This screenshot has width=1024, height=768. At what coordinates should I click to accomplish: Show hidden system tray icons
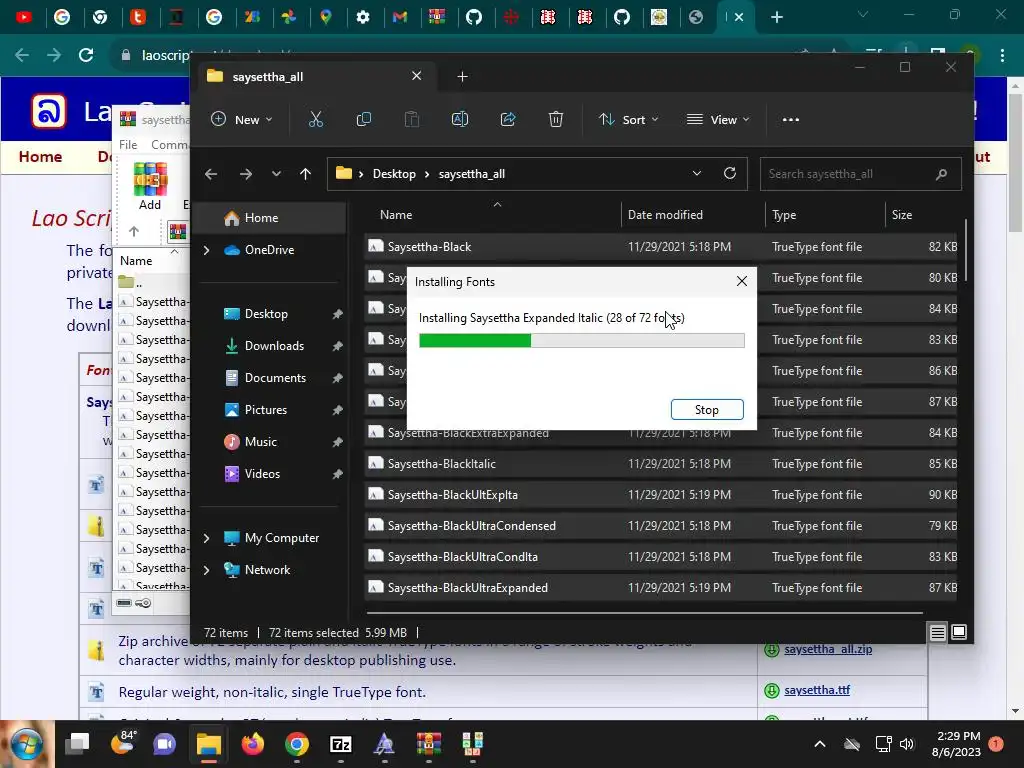[820, 744]
